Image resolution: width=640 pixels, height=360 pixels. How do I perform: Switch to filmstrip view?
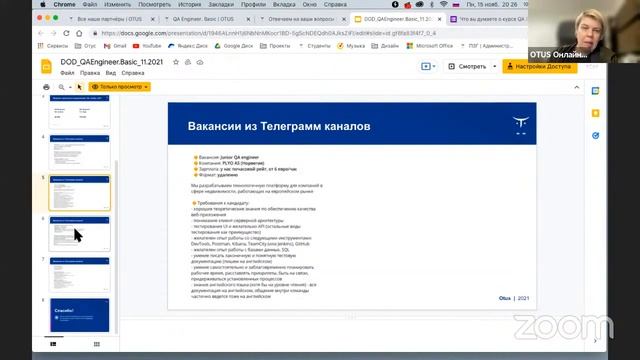coord(53,344)
